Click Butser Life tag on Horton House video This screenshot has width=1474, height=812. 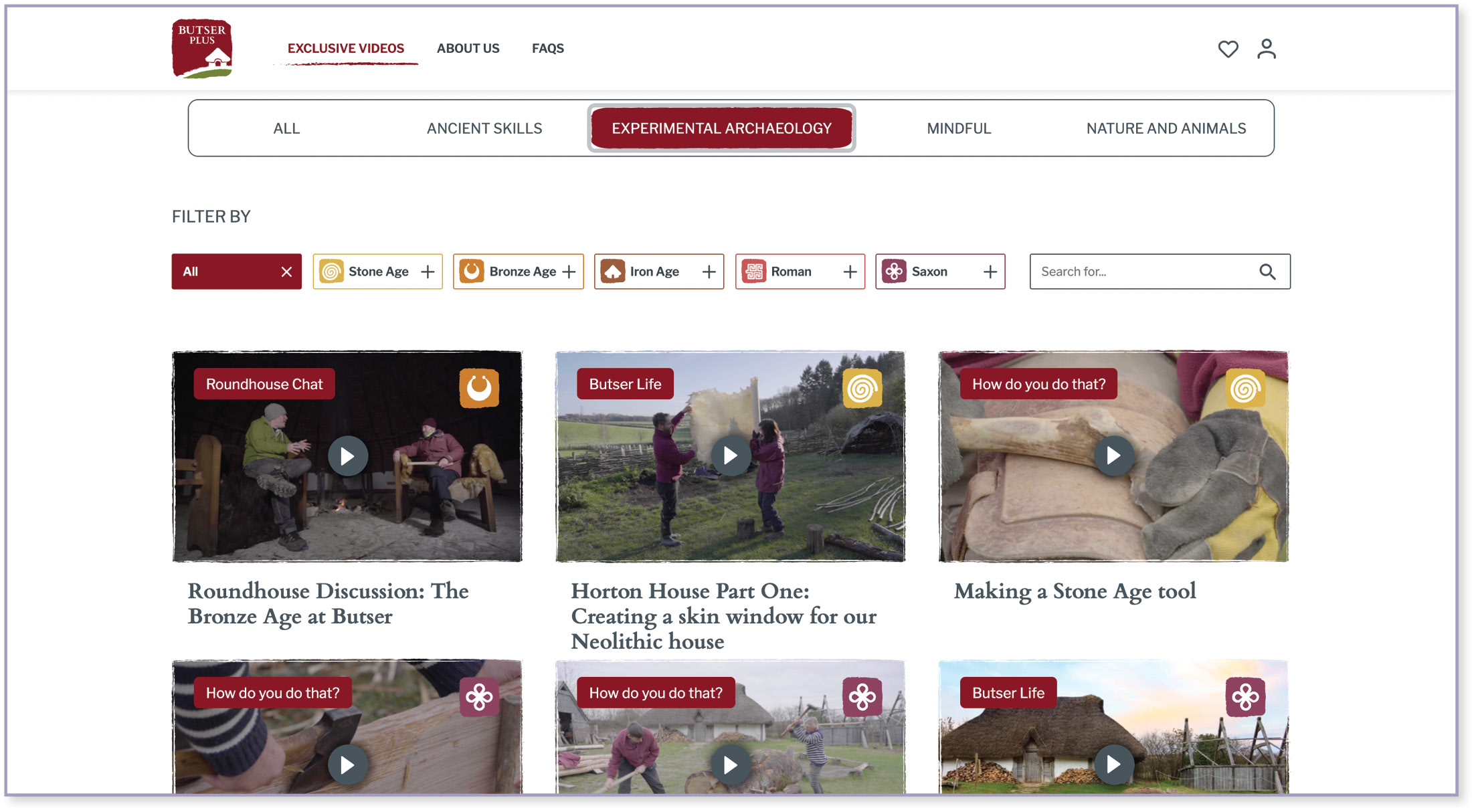pyautogui.click(x=625, y=384)
